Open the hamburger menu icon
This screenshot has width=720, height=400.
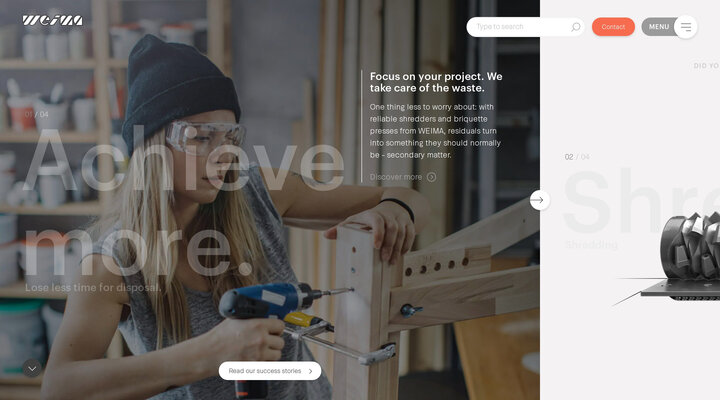pos(686,27)
